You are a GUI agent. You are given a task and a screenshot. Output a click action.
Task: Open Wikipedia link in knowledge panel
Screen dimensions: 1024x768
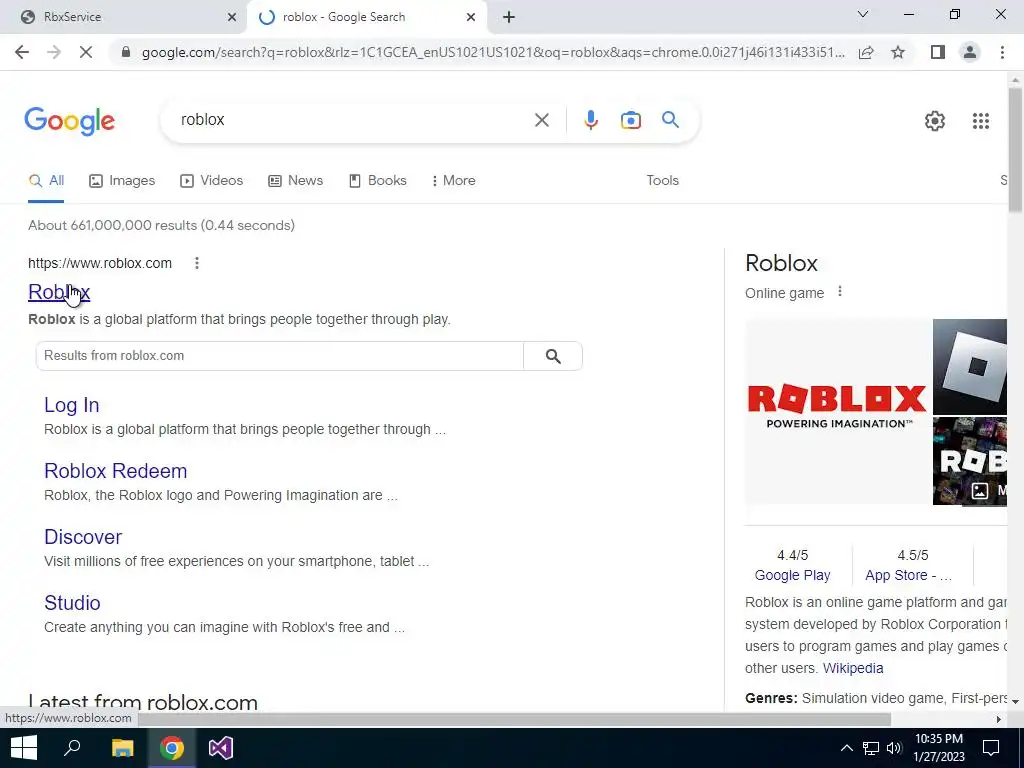[853, 668]
